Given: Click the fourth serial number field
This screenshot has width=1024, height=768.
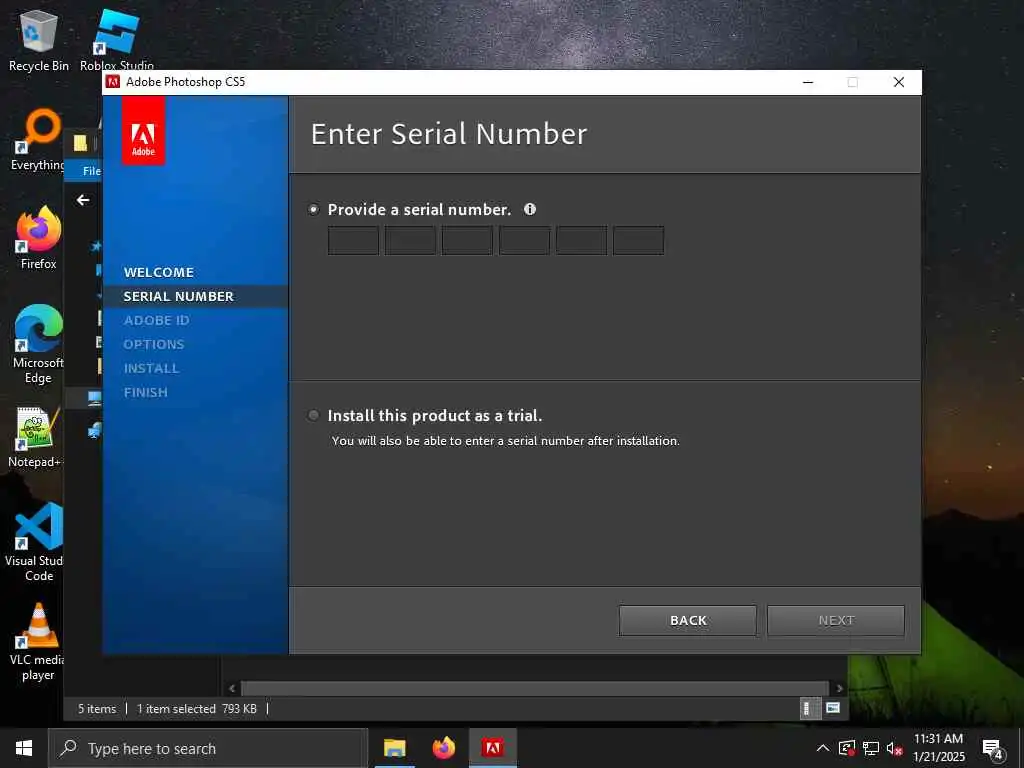Looking at the screenshot, I should click(x=524, y=240).
